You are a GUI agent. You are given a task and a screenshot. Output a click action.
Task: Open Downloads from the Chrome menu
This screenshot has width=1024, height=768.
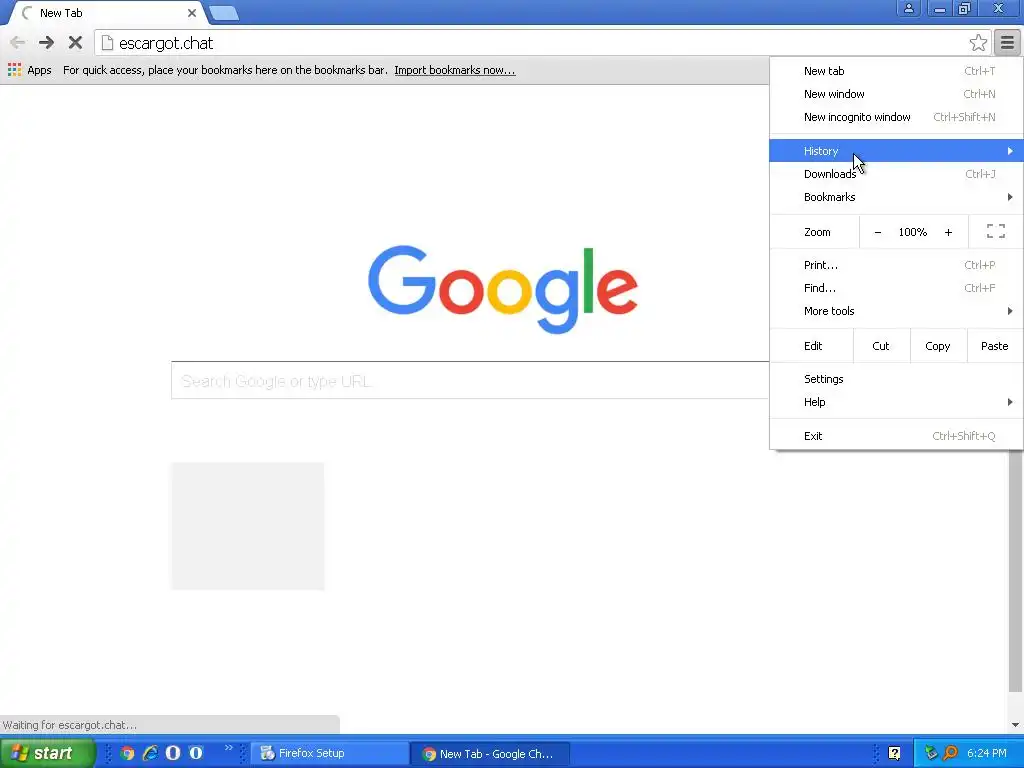tap(896, 174)
